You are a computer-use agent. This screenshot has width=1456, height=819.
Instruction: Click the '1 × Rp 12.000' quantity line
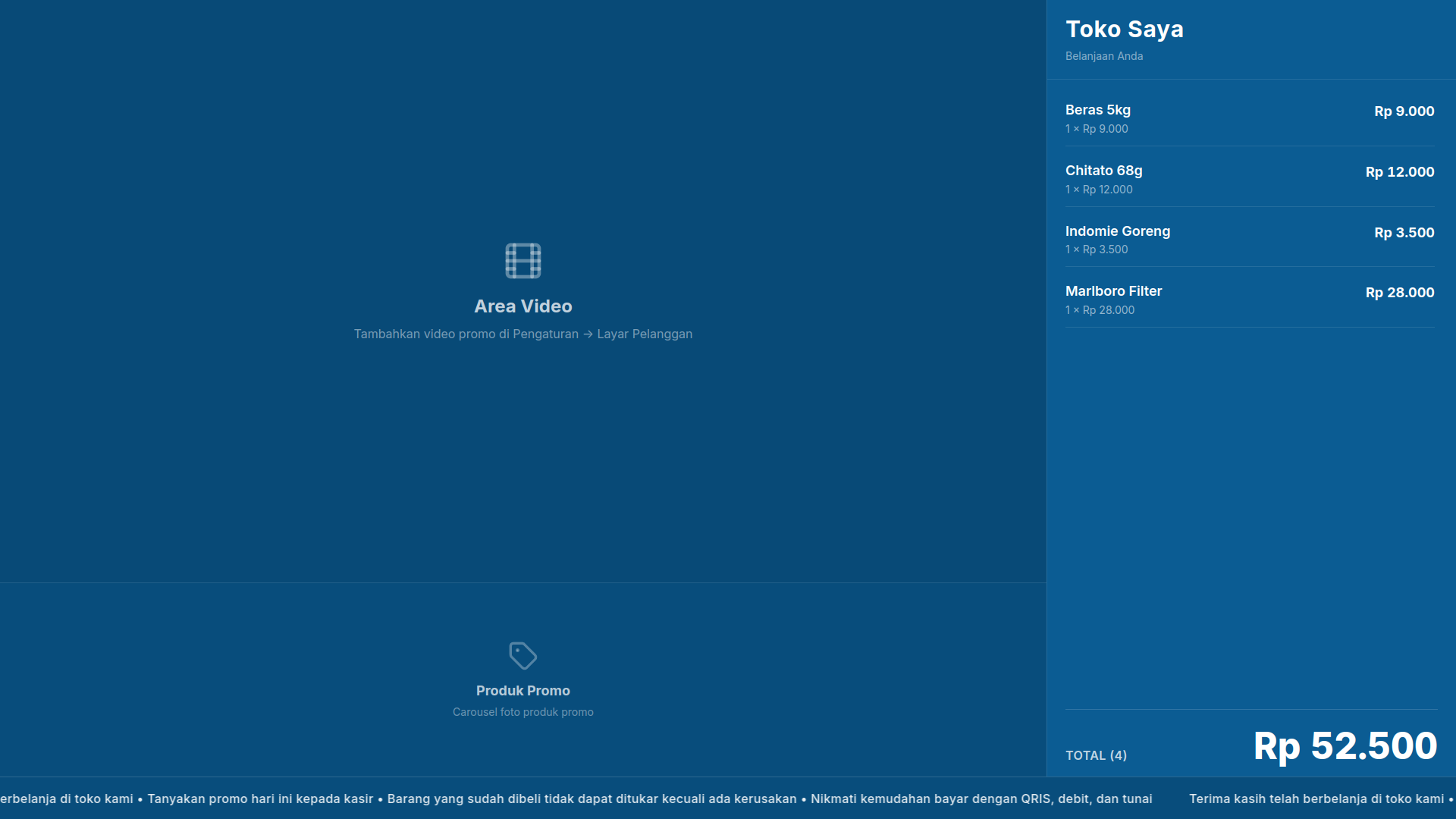point(1099,190)
